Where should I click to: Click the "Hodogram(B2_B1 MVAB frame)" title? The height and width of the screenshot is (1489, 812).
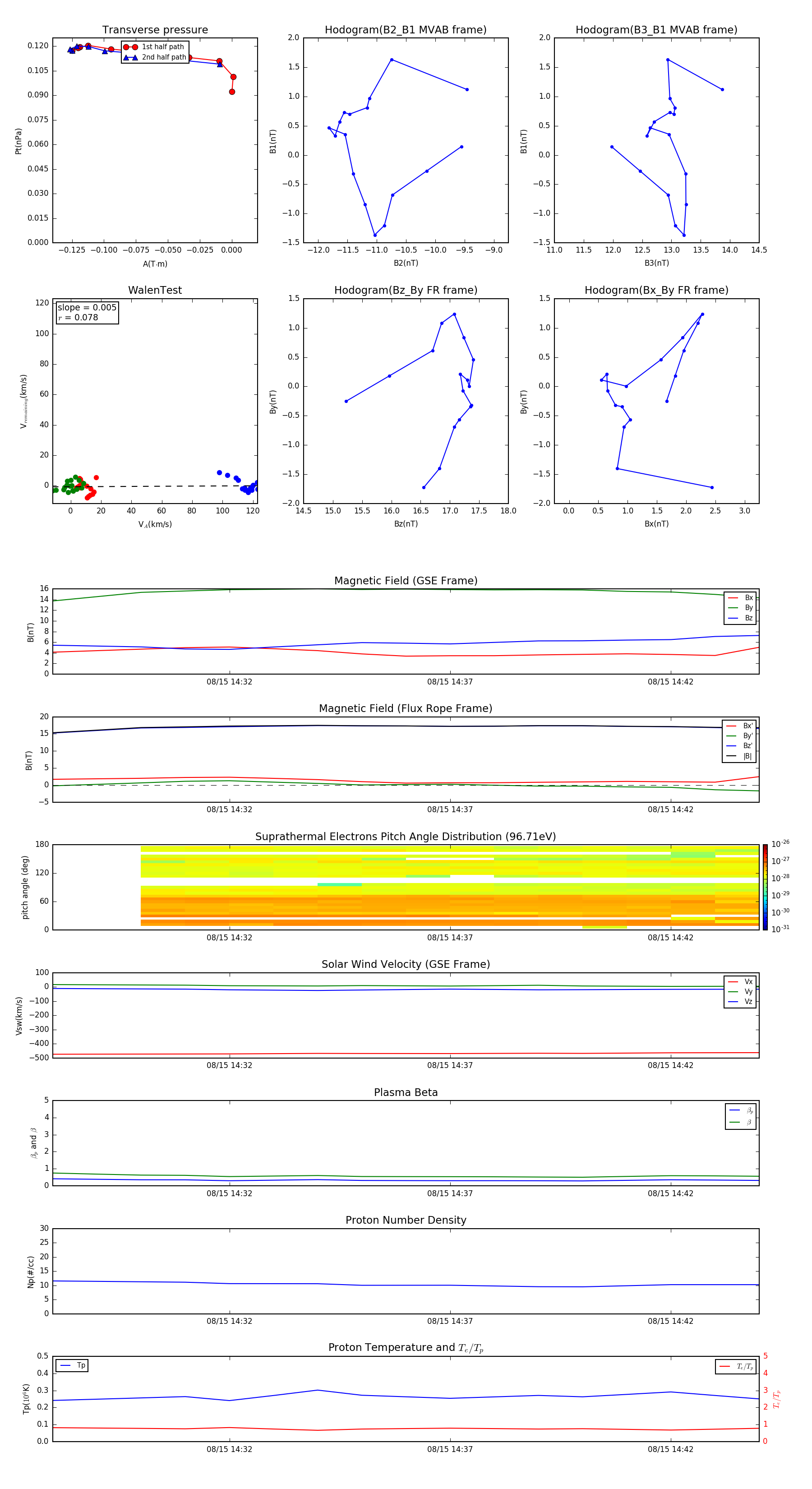tap(406, 30)
